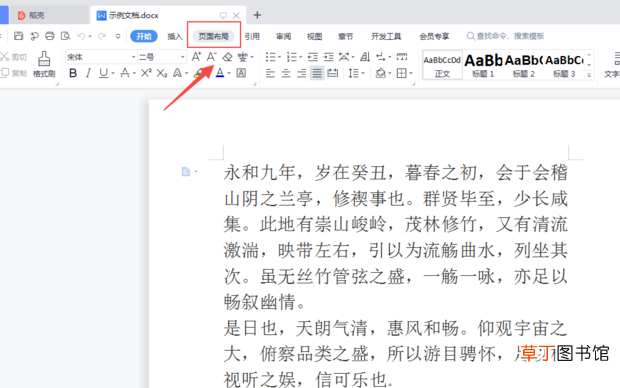Apply the 正文 (Body) style
This screenshot has height=388, width=620.
click(442, 65)
